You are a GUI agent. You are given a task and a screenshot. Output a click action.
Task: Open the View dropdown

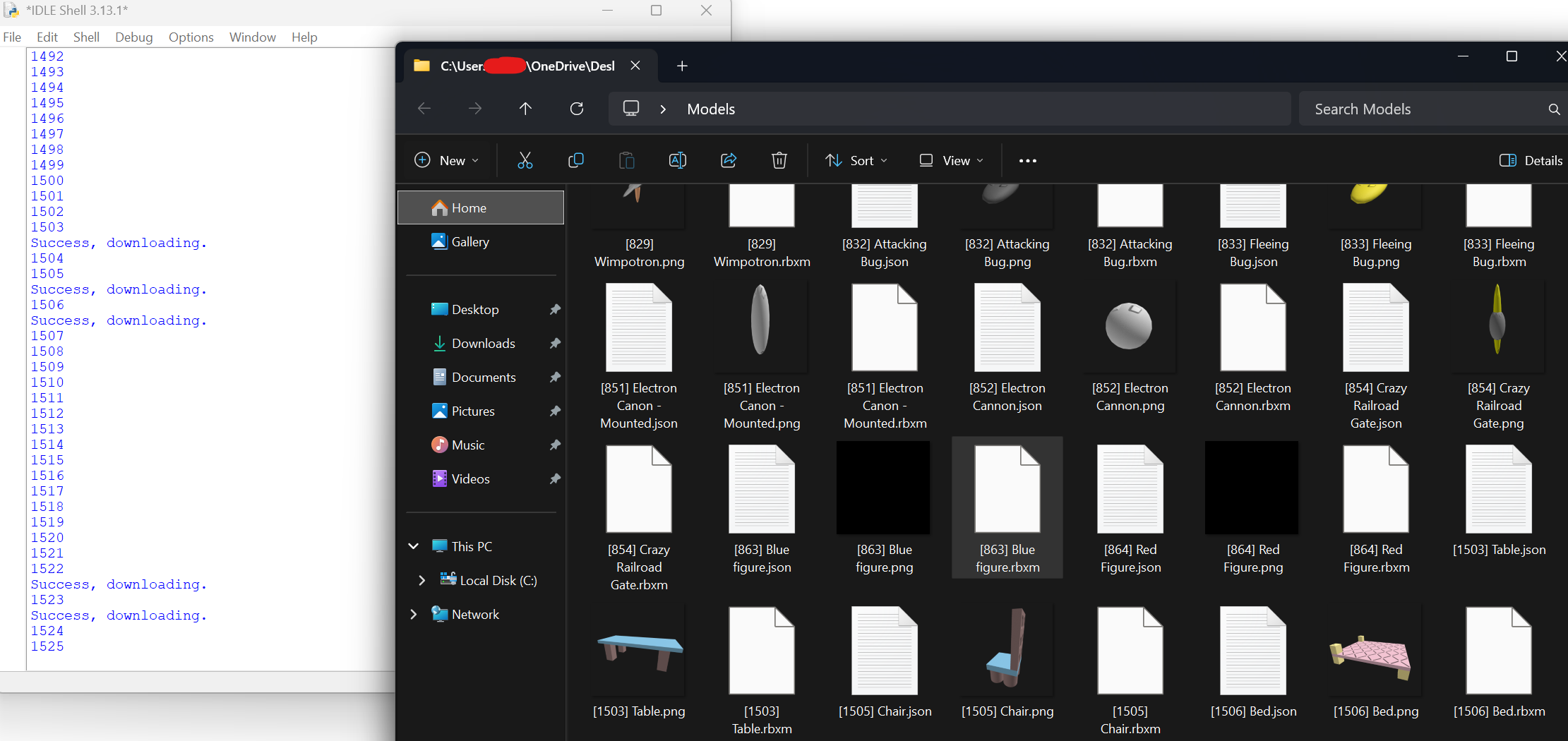pyautogui.click(x=951, y=161)
